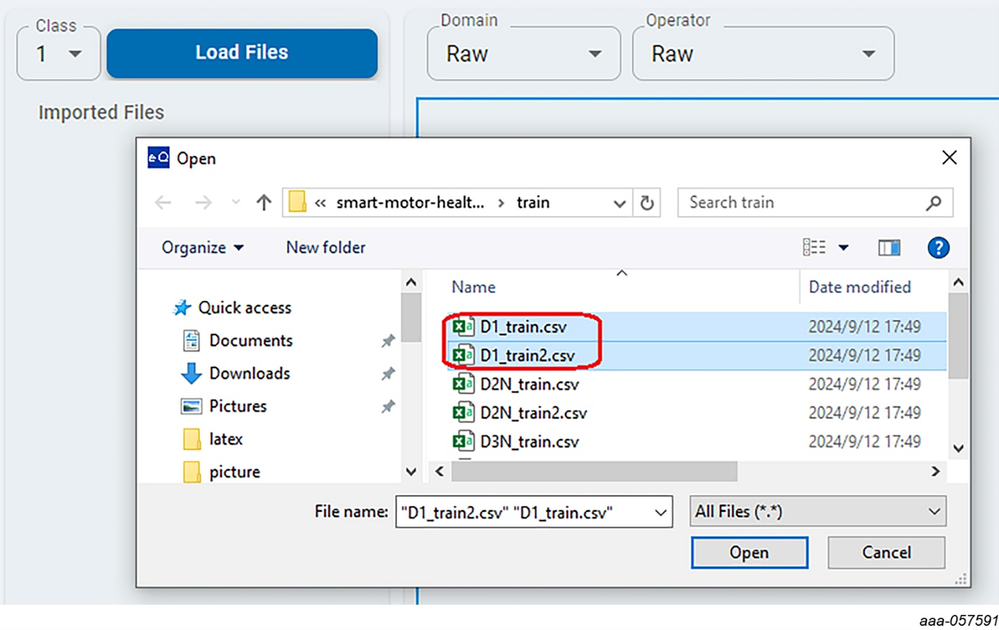Click the Cancel button
This screenshot has width=999, height=630.
point(886,552)
